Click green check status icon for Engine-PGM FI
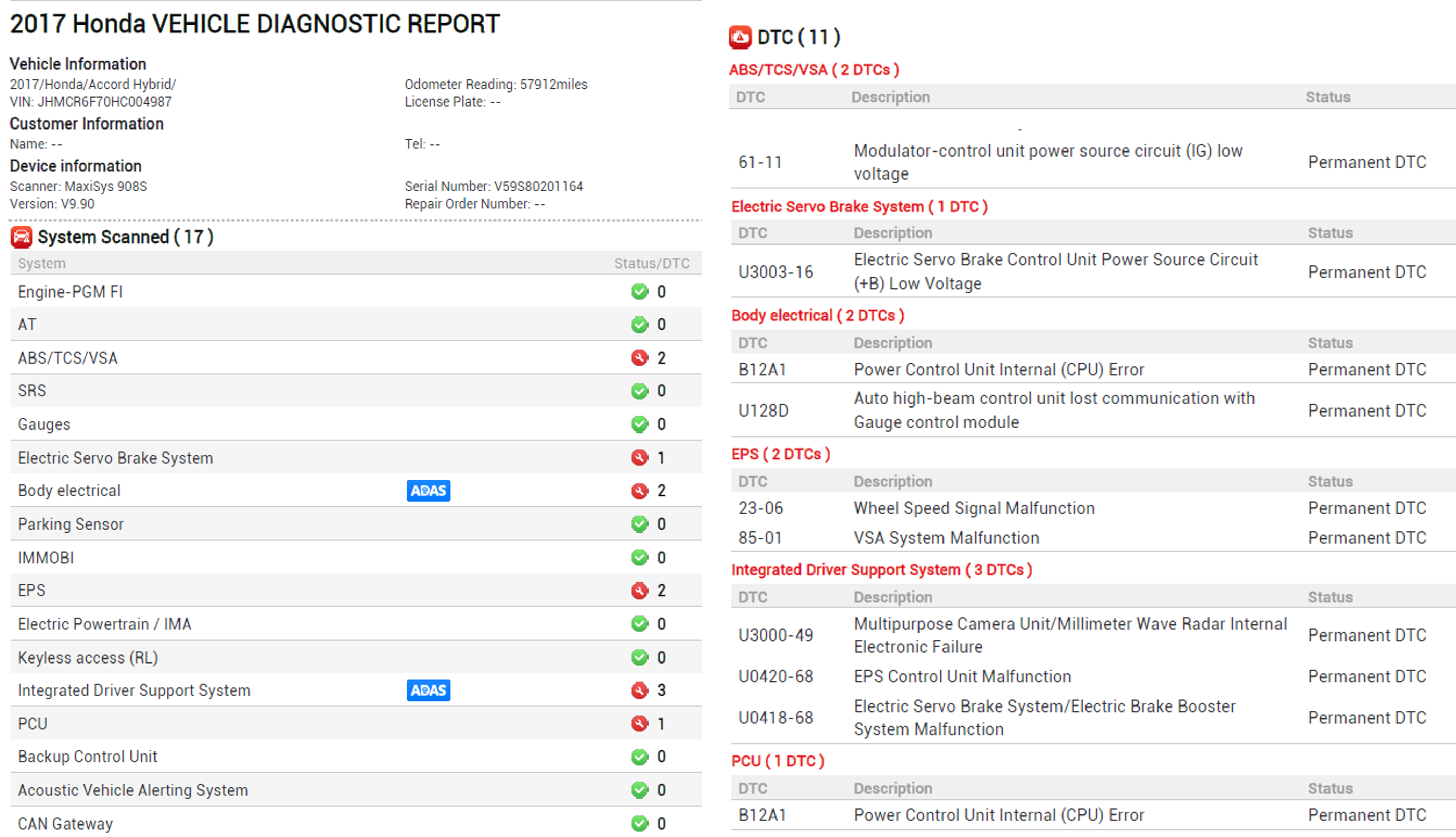The height and width of the screenshot is (837, 1456). [x=640, y=292]
